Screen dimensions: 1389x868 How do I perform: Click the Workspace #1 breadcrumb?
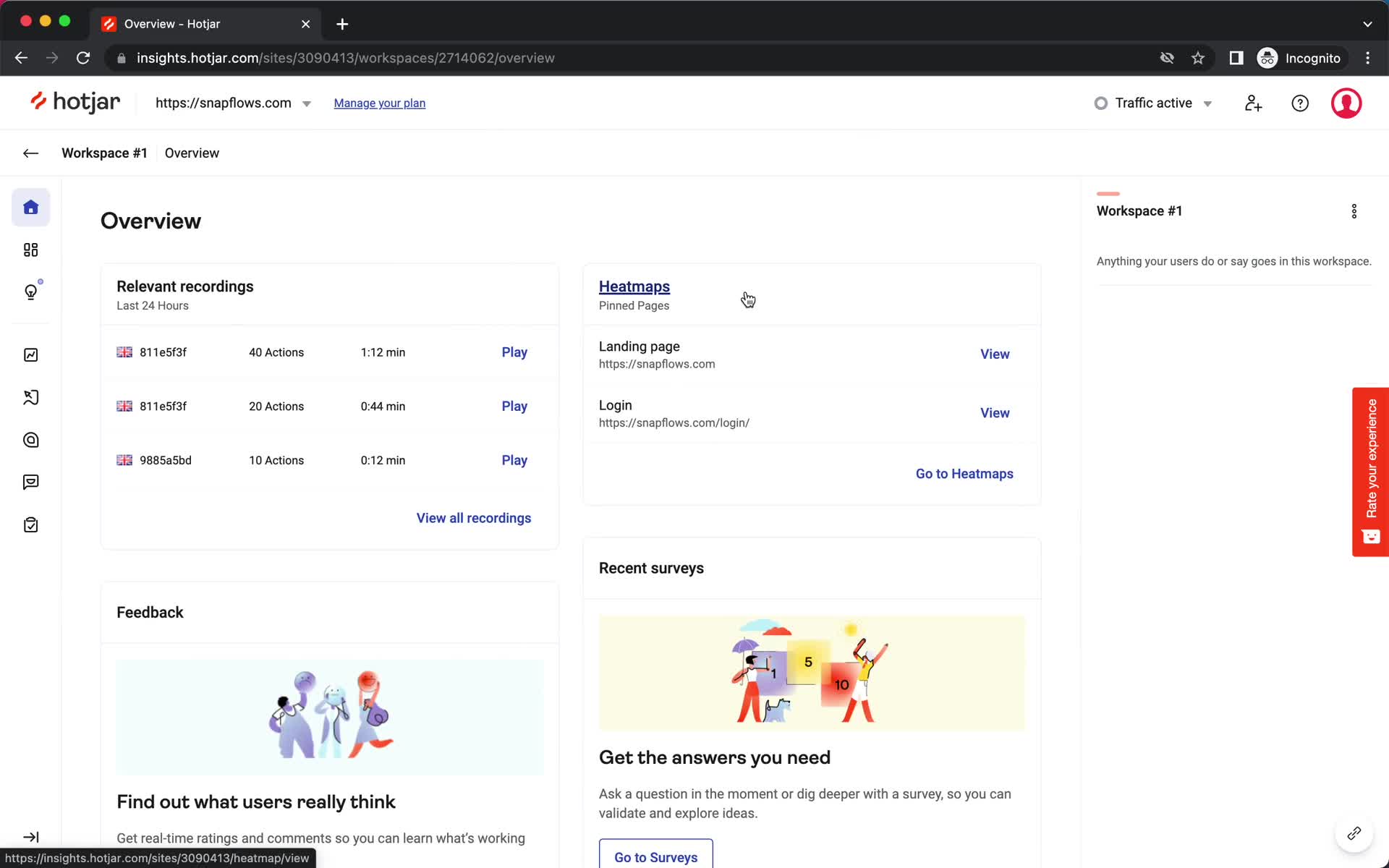[104, 153]
